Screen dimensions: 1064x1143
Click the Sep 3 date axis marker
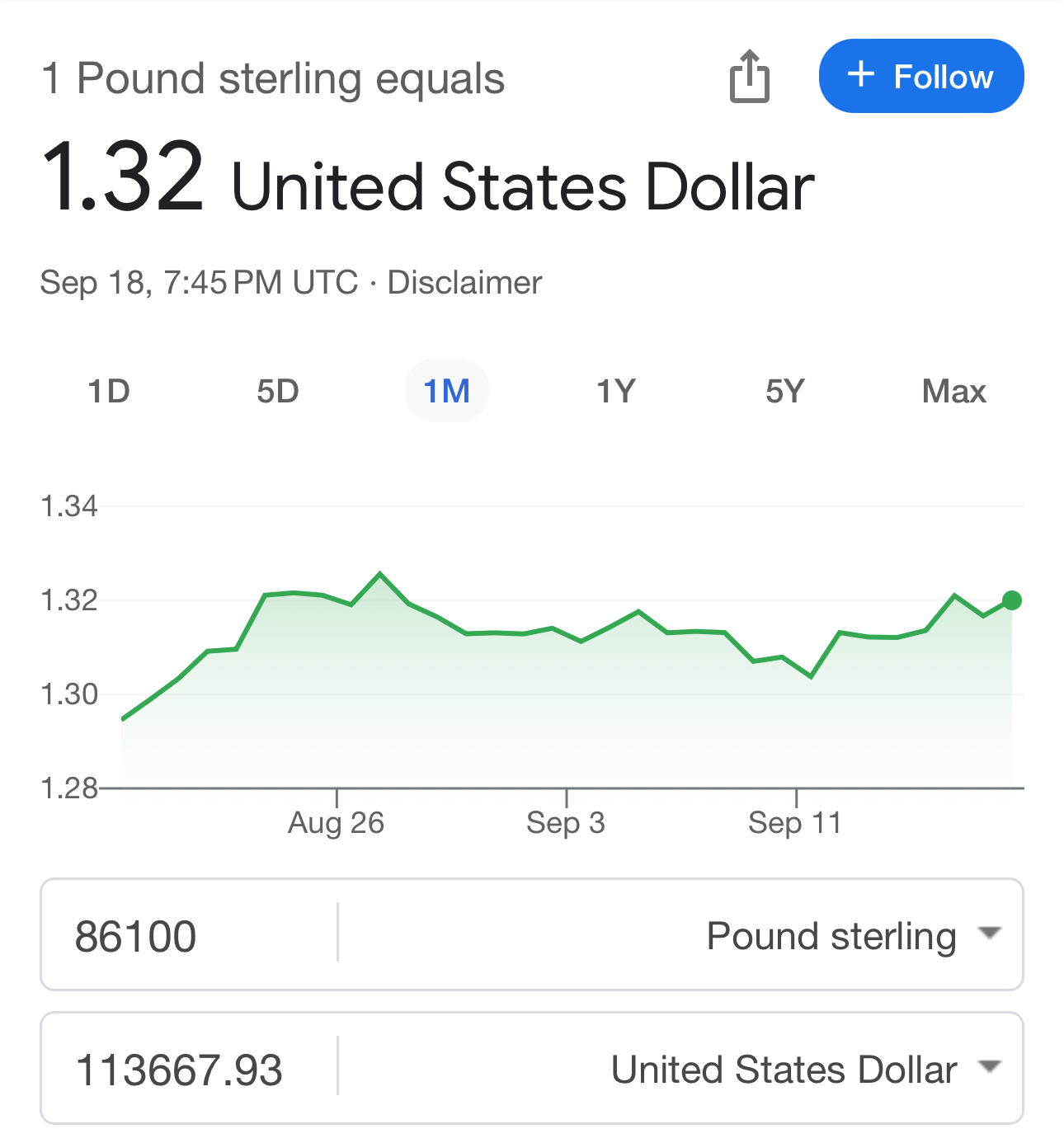[x=566, y=822]
